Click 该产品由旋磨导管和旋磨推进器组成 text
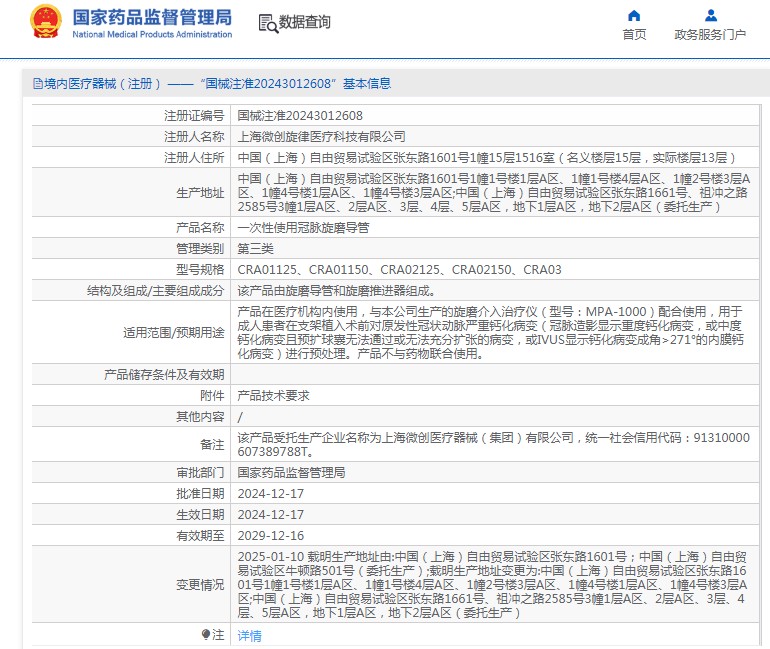The image size is (770, 649). (336, 291)
